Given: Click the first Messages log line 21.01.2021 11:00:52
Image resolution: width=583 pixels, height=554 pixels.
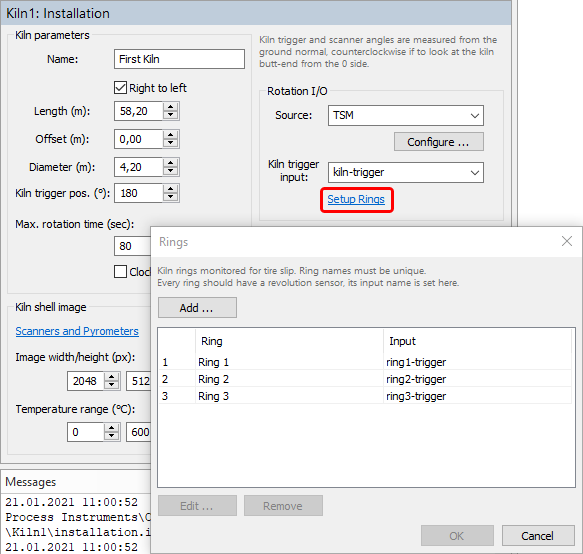Looking at the screenshot, I should click(71, 502).
